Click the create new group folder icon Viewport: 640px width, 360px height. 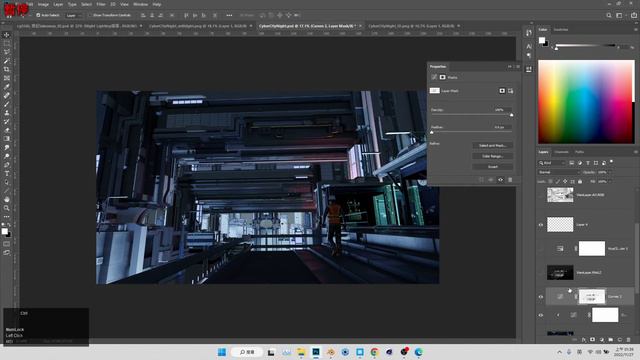611,340
